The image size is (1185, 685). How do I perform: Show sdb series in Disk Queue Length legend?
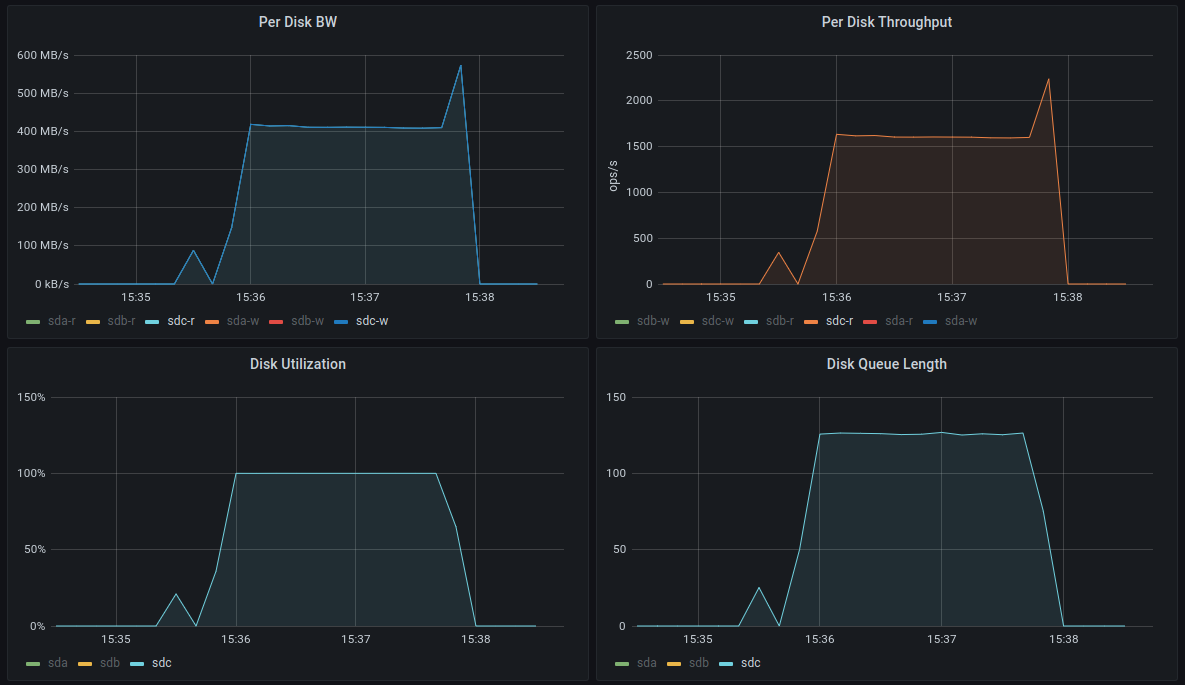point(698,662)
